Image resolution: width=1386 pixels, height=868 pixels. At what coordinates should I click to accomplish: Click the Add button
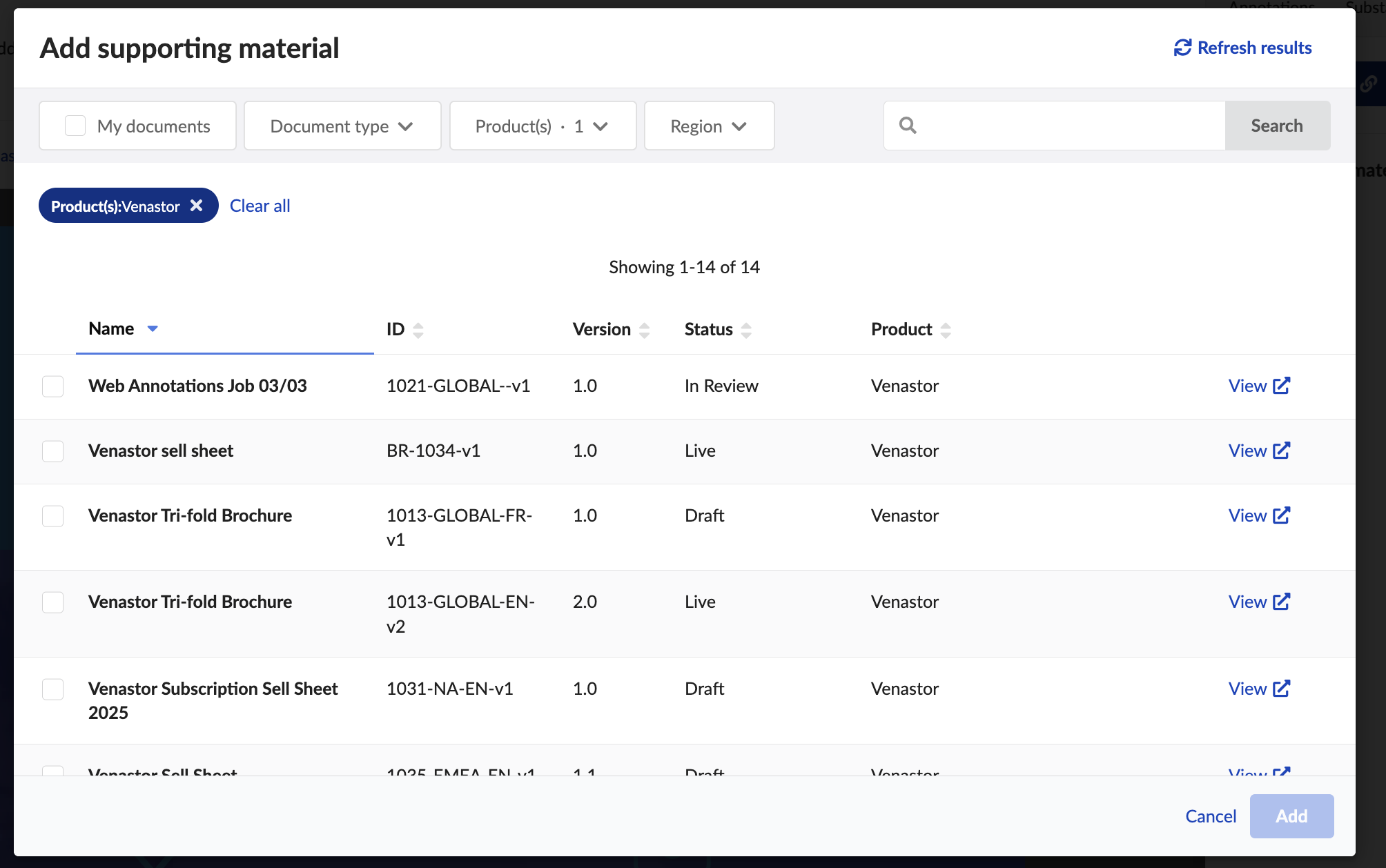[1291, 816]
